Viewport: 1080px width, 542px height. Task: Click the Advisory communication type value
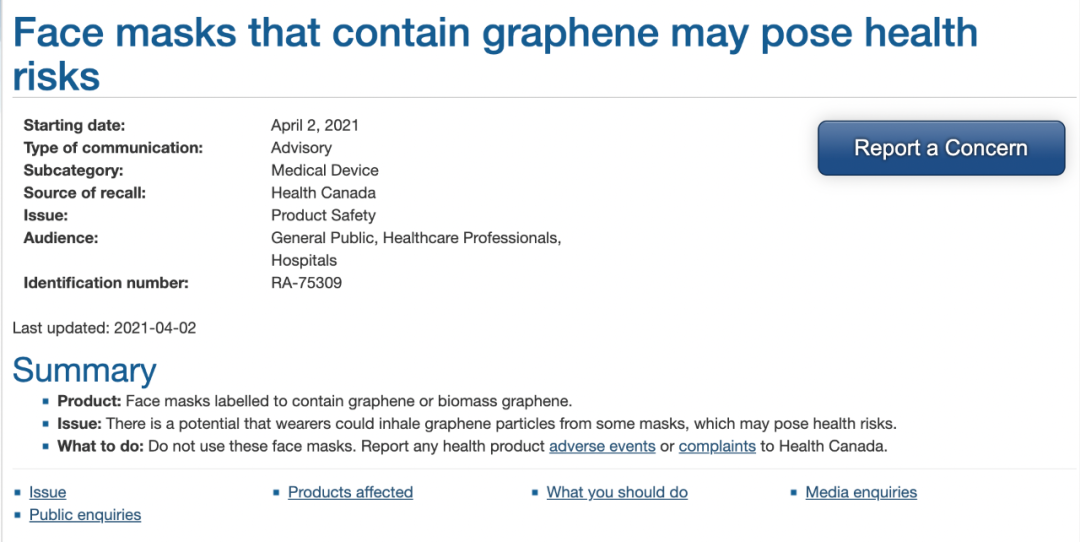click(x=301, y=148)
